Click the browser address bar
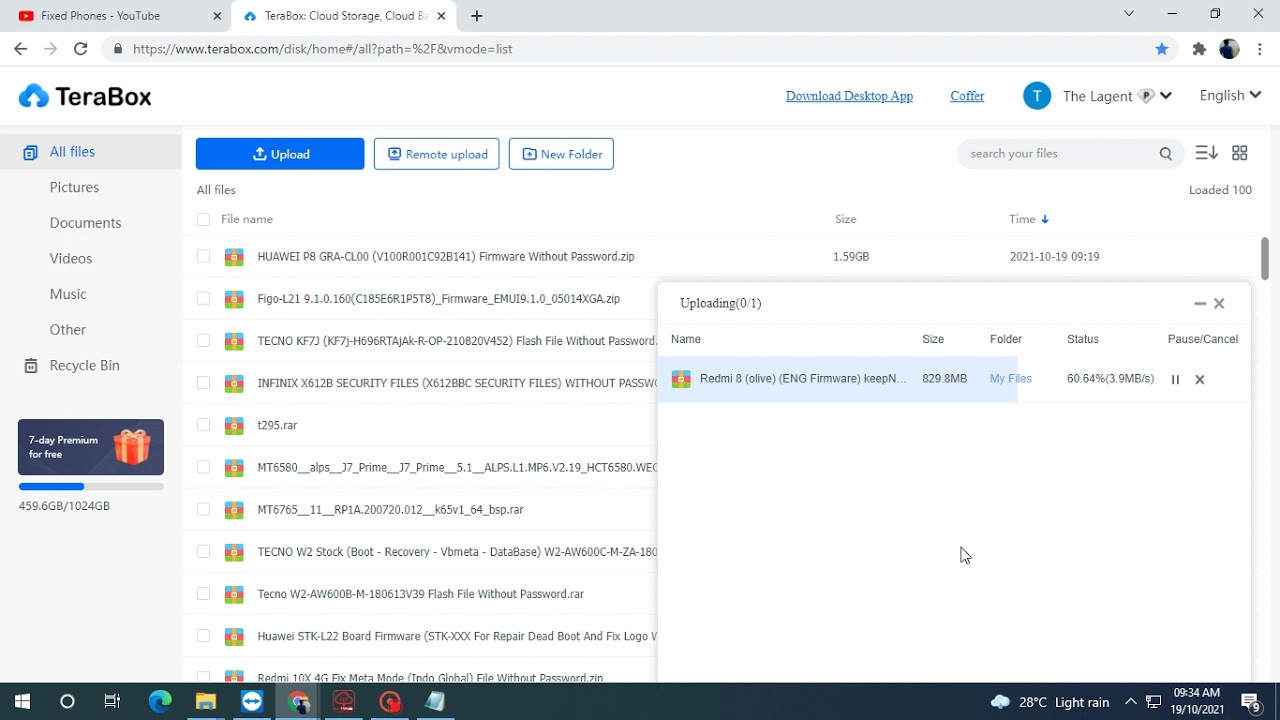This screenshot has width=1280, height=720. pos(640,49)
